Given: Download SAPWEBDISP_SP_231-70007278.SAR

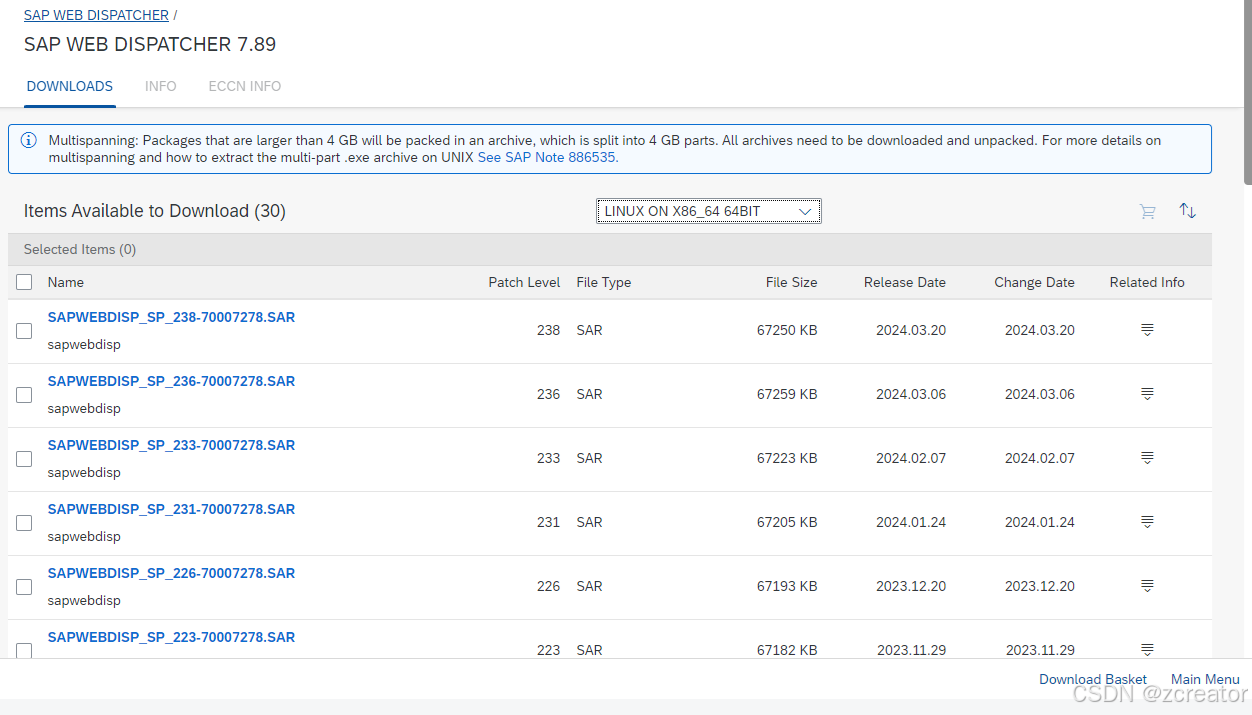Looking at the screenshot, I should coord(171,509).
